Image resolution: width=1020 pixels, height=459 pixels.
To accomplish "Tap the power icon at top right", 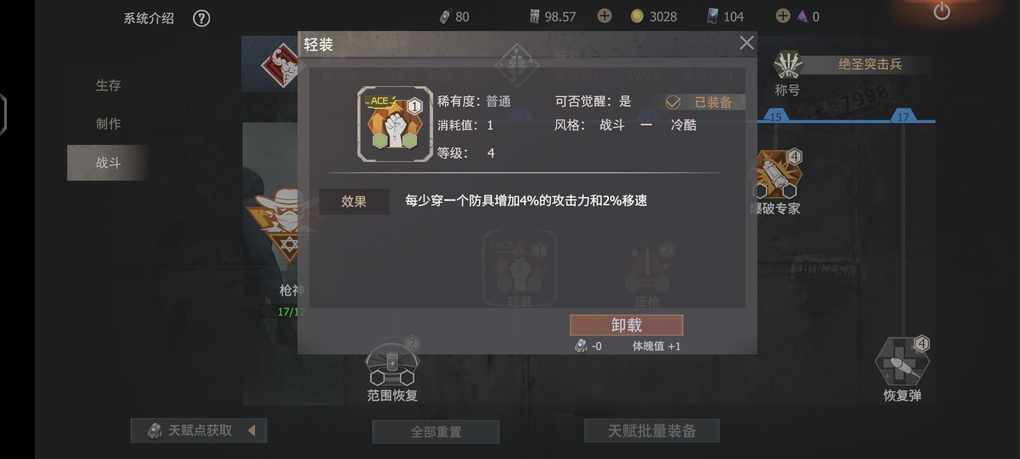I will 941,11.
